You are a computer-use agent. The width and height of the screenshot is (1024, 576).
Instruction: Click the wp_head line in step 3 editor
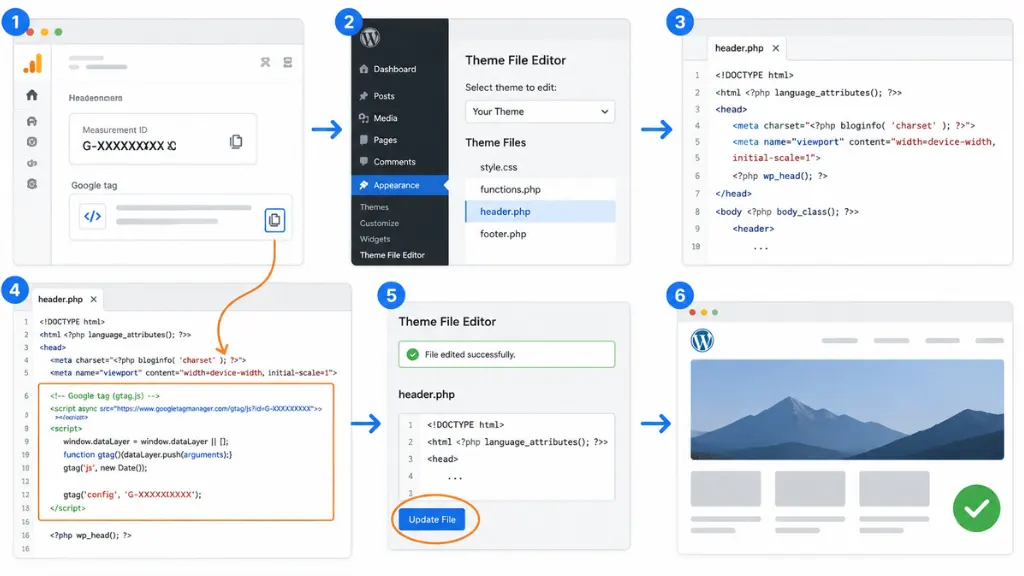coord(780,176)
